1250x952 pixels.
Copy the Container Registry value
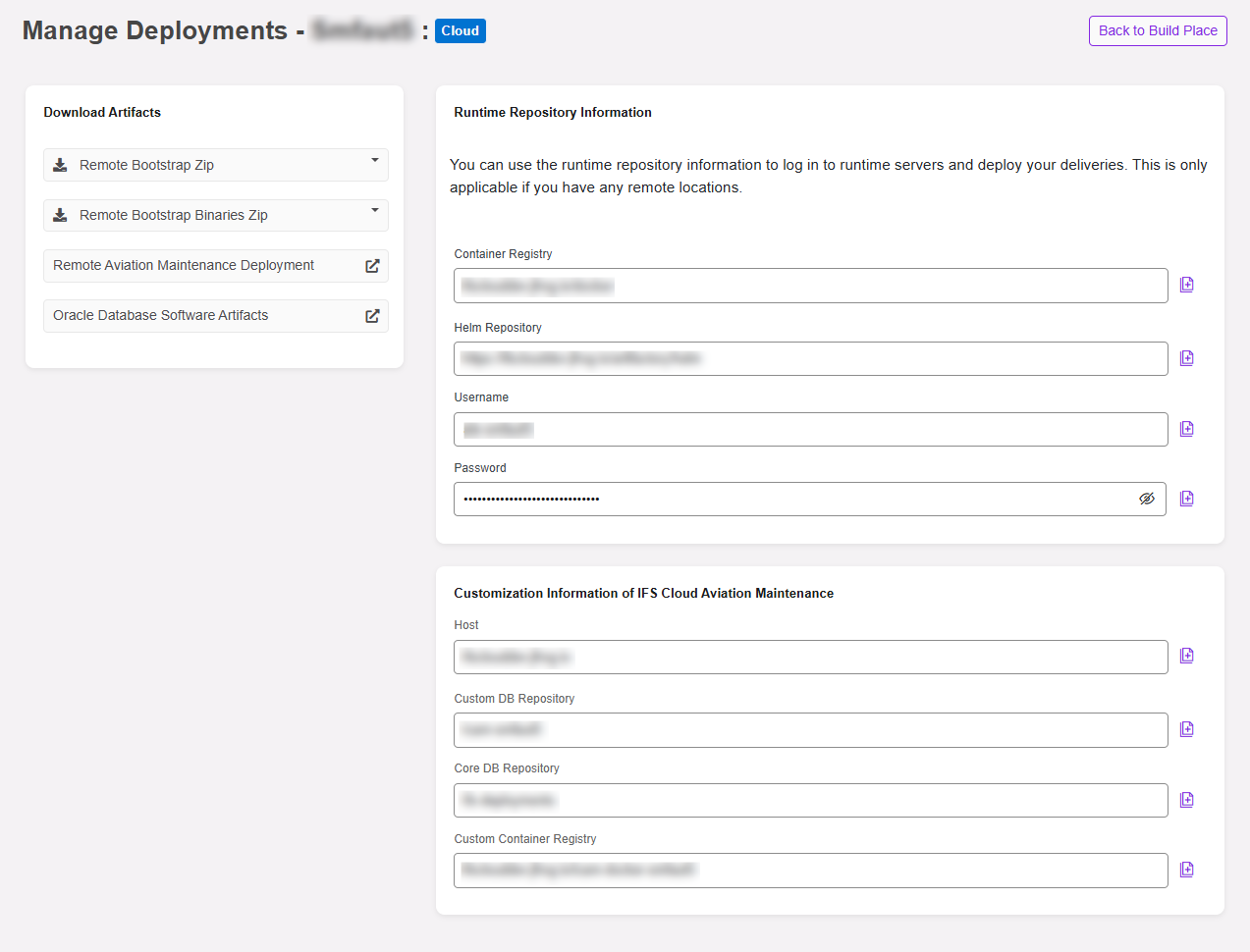click(1186, 285)
